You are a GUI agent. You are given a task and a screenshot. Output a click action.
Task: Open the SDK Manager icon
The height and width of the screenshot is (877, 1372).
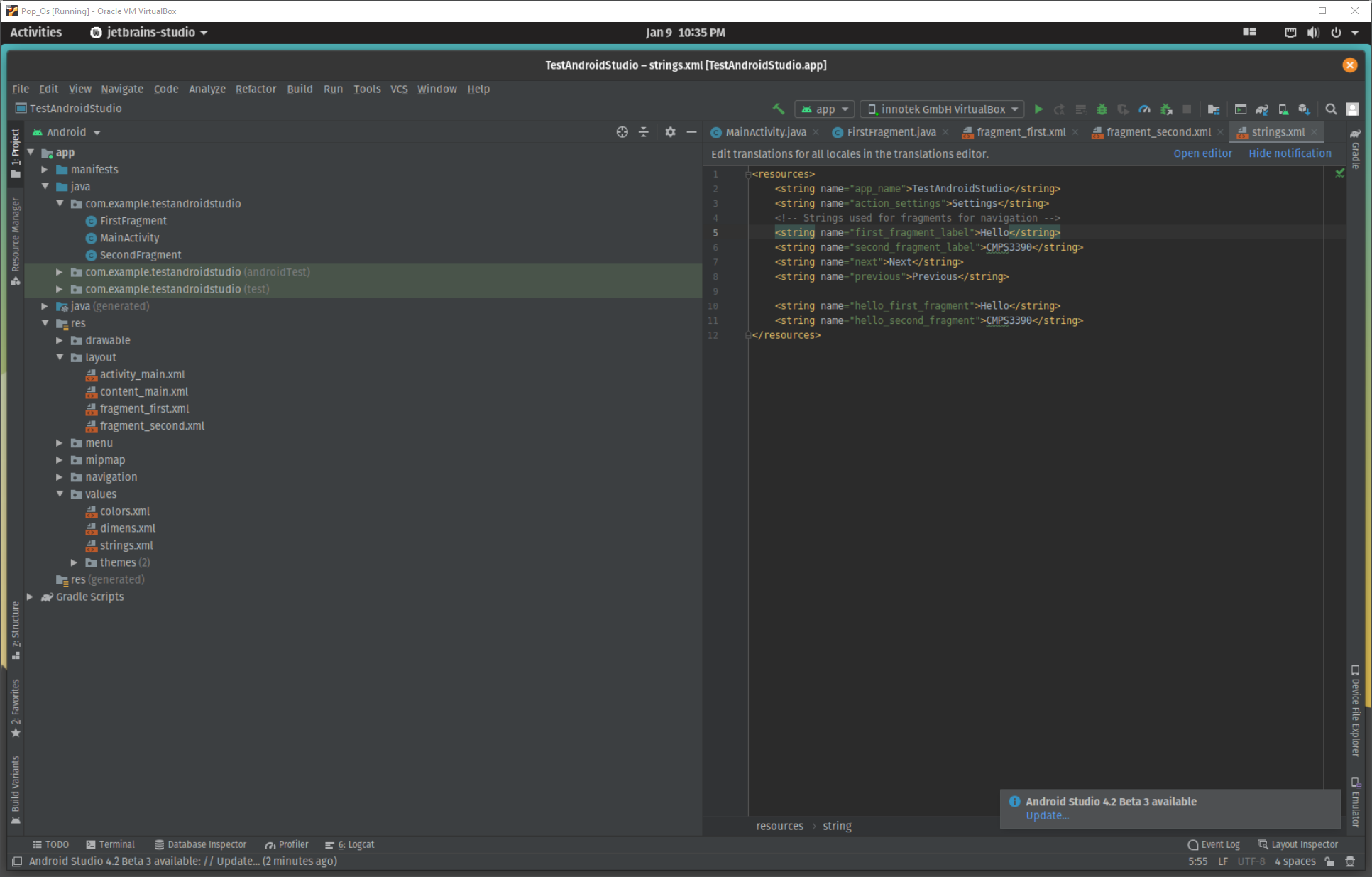(1304, 109)
